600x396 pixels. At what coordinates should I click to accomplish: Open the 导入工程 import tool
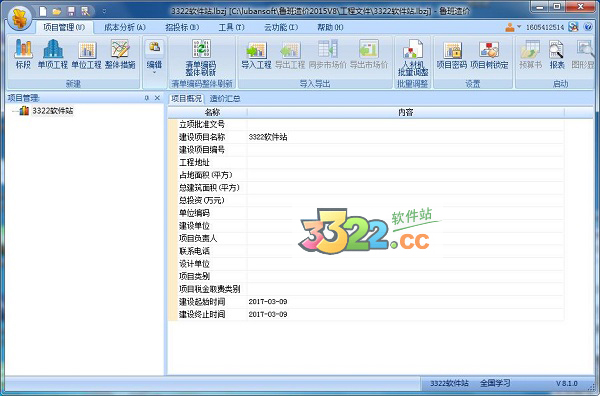256,54
